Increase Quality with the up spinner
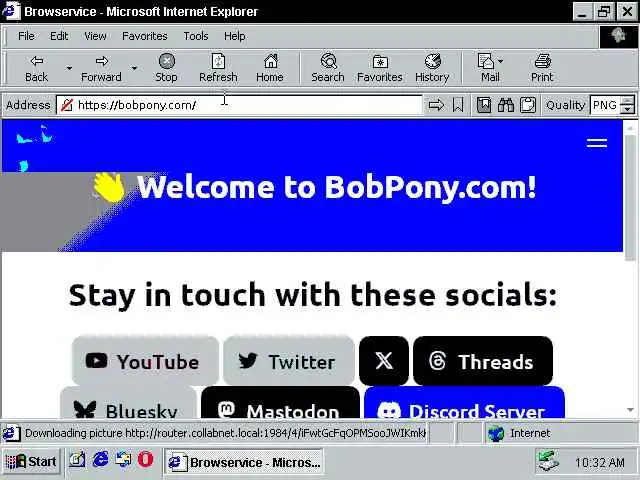 tap(627, 100)
